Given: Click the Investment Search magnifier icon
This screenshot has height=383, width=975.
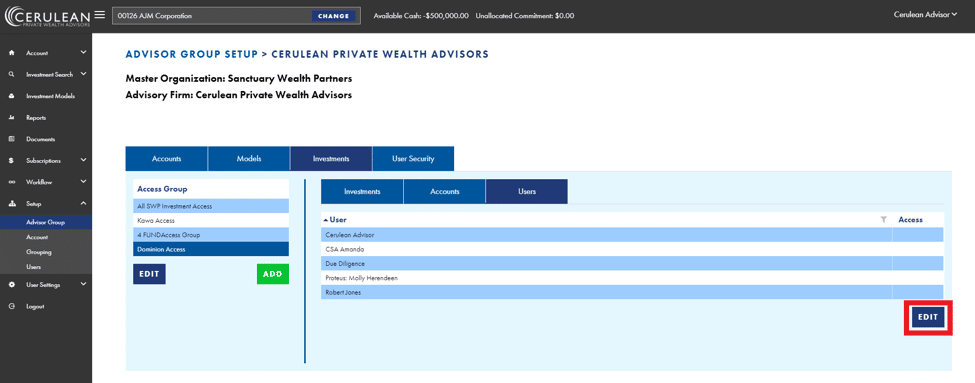Looking at the screenshot, I should click(x=12, y=75).
